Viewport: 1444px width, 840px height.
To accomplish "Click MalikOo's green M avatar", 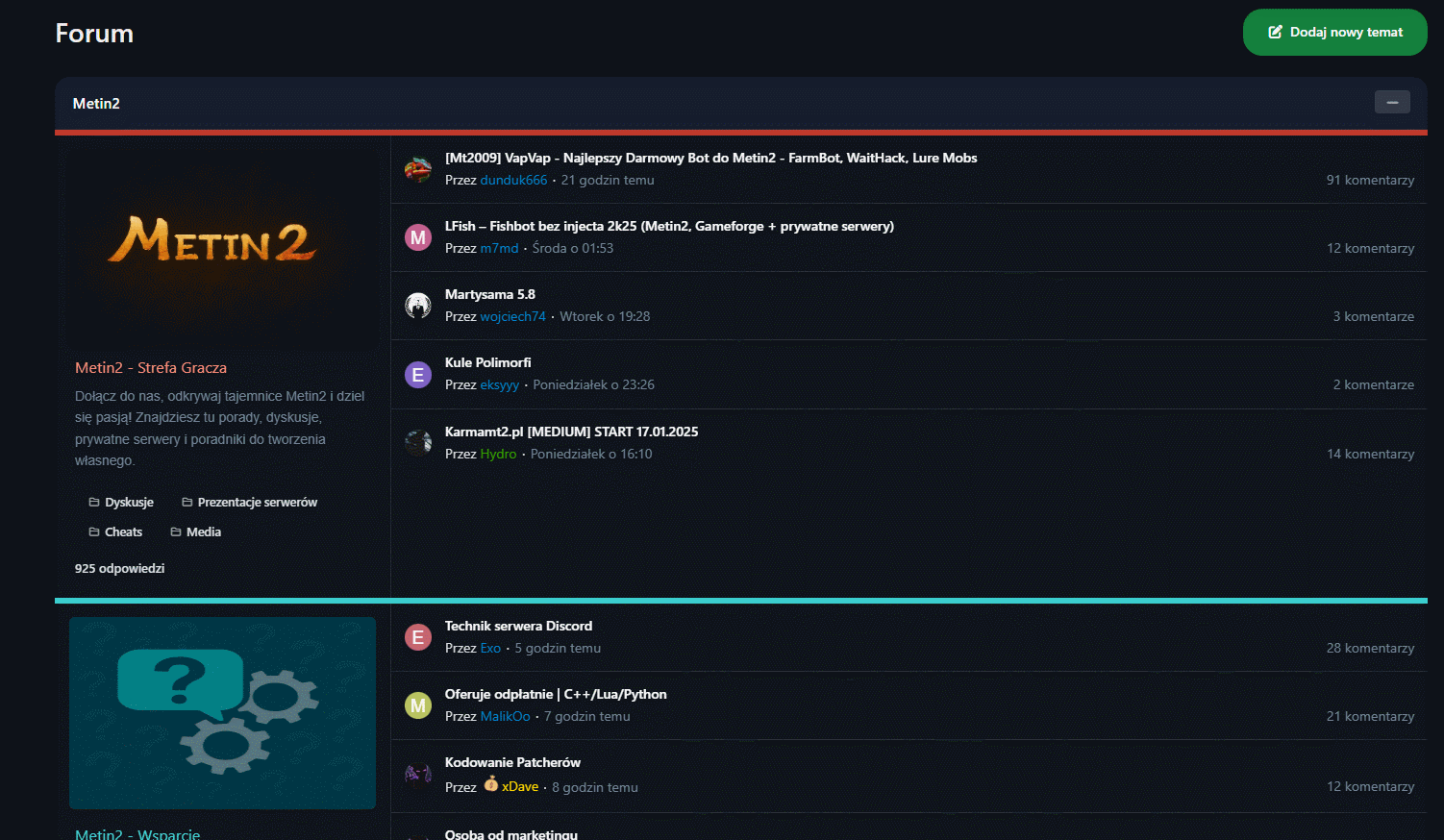I will [417, 705].
